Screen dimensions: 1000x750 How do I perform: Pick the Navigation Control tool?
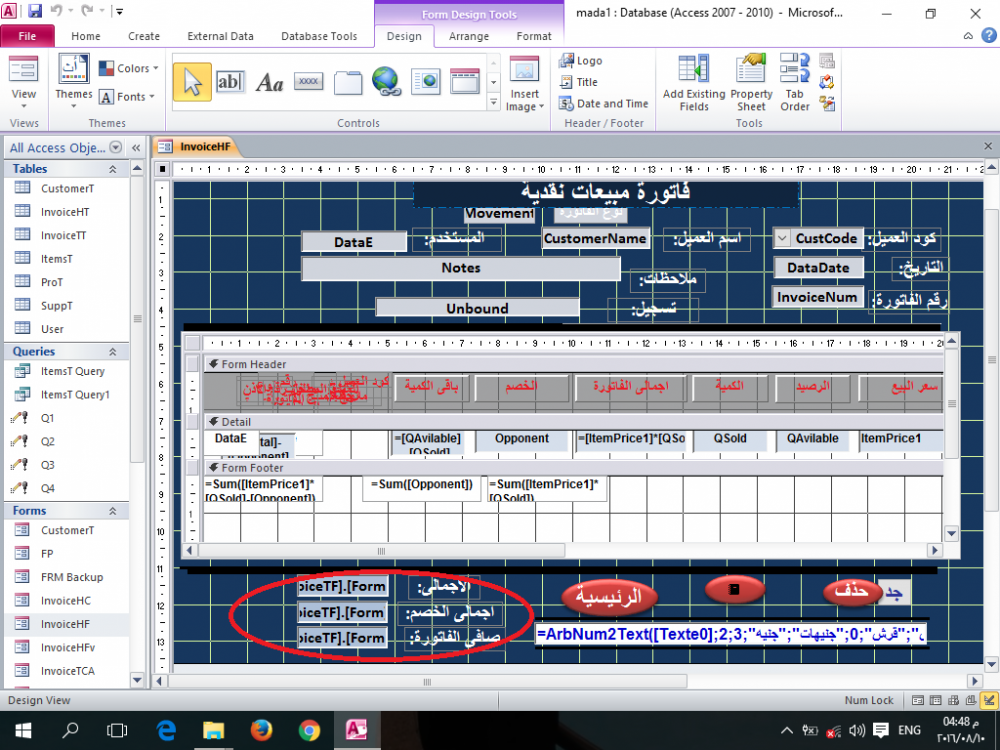pyautogui.click(x=464, y=82)
